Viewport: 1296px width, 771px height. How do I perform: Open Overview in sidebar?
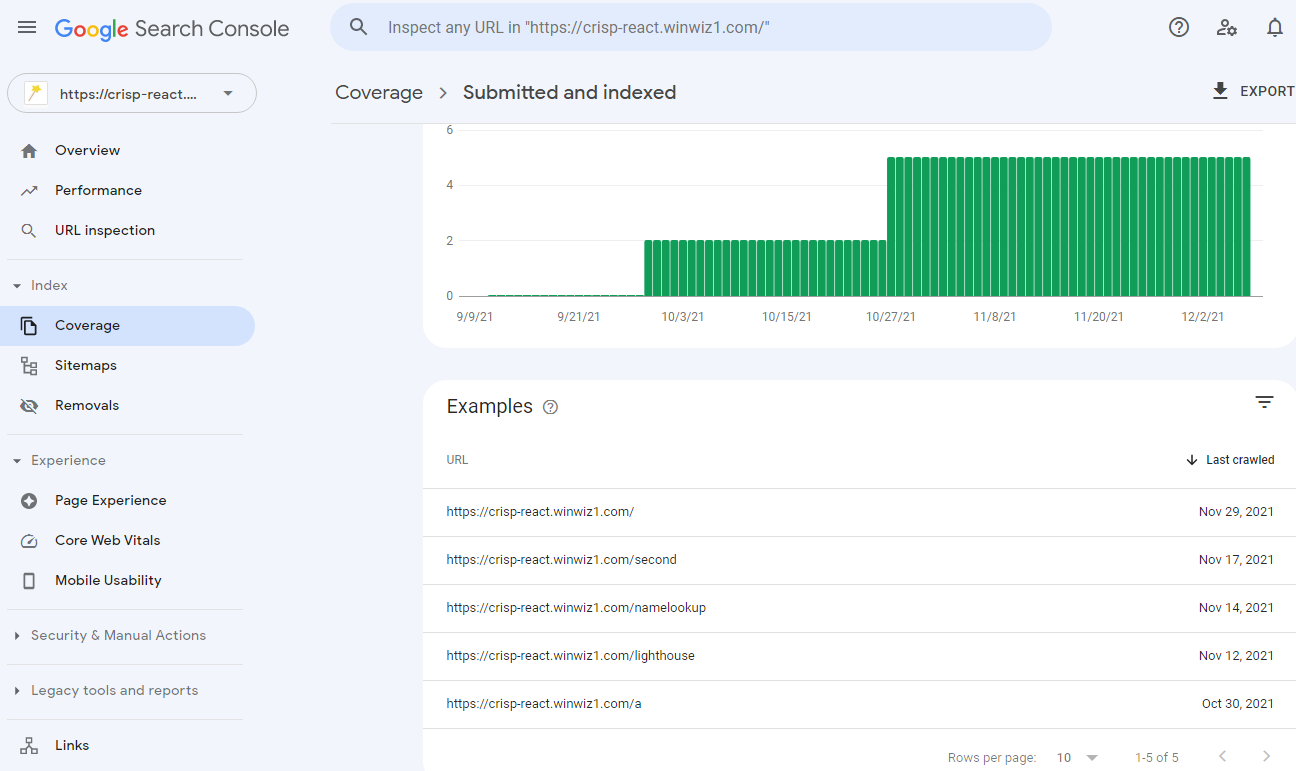click(x=87, y=150)
